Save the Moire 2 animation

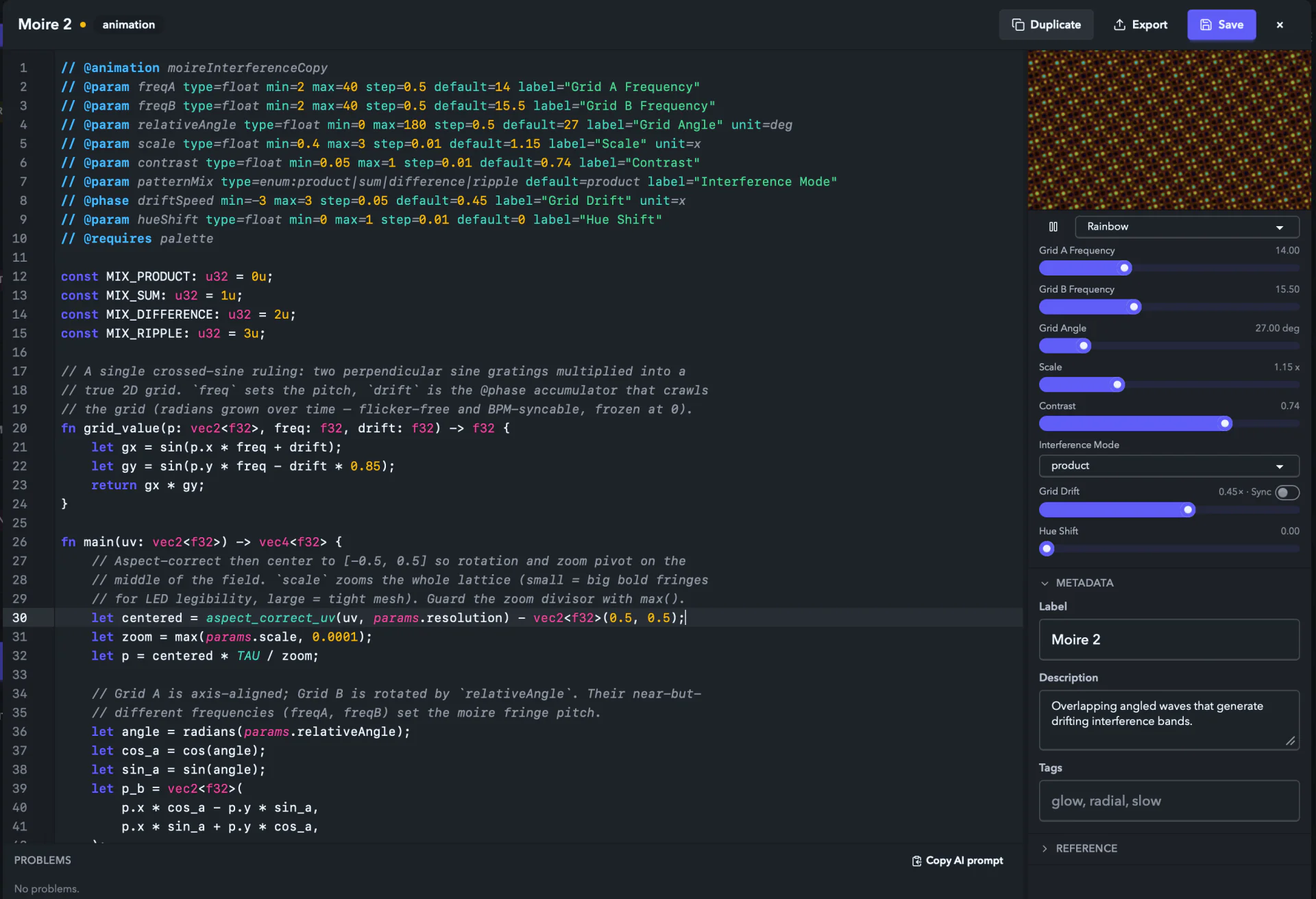1221,25
